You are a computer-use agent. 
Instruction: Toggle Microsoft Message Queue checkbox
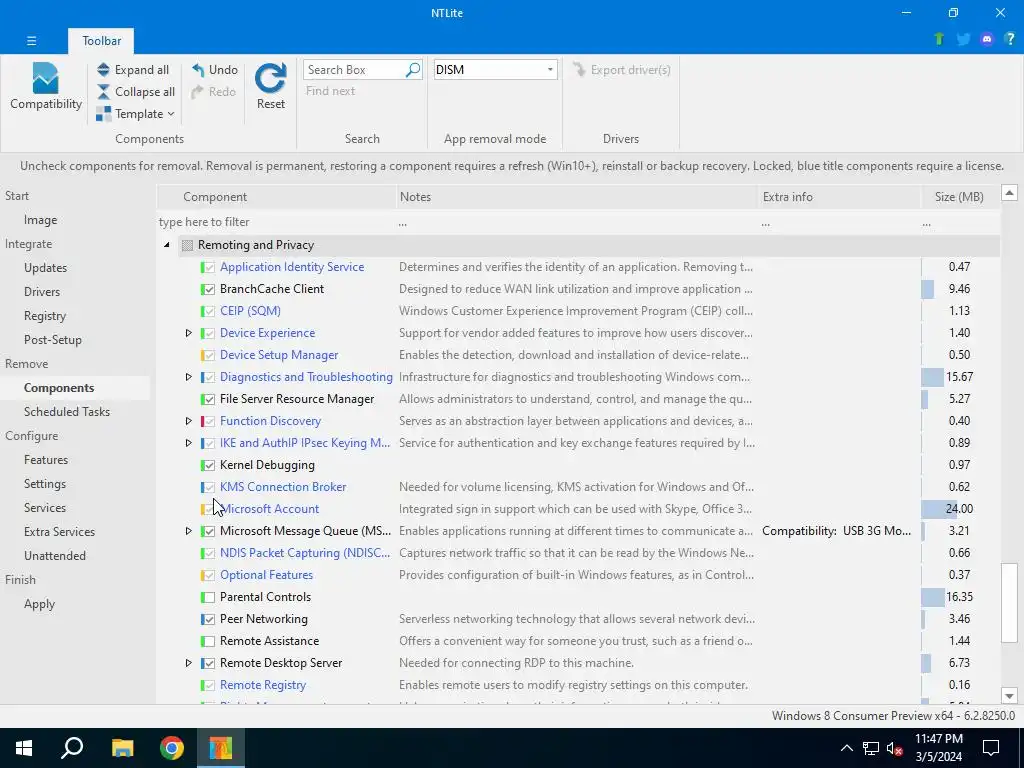[x=208, y=531]
